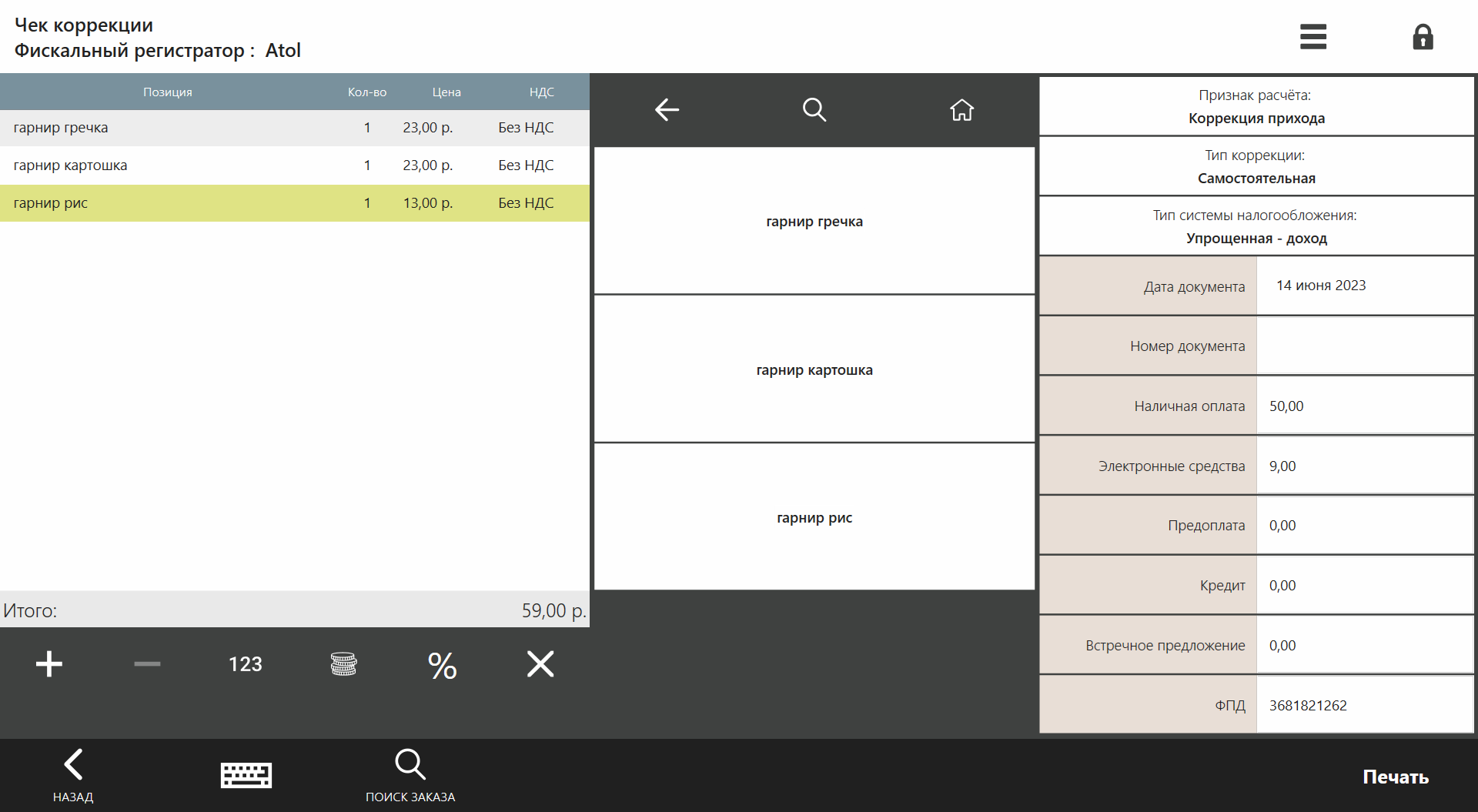The width and height of the screenshot is (1478, 812).
Task: Click quantity 1 in гарнир гречка row
Action: [367, 128]
